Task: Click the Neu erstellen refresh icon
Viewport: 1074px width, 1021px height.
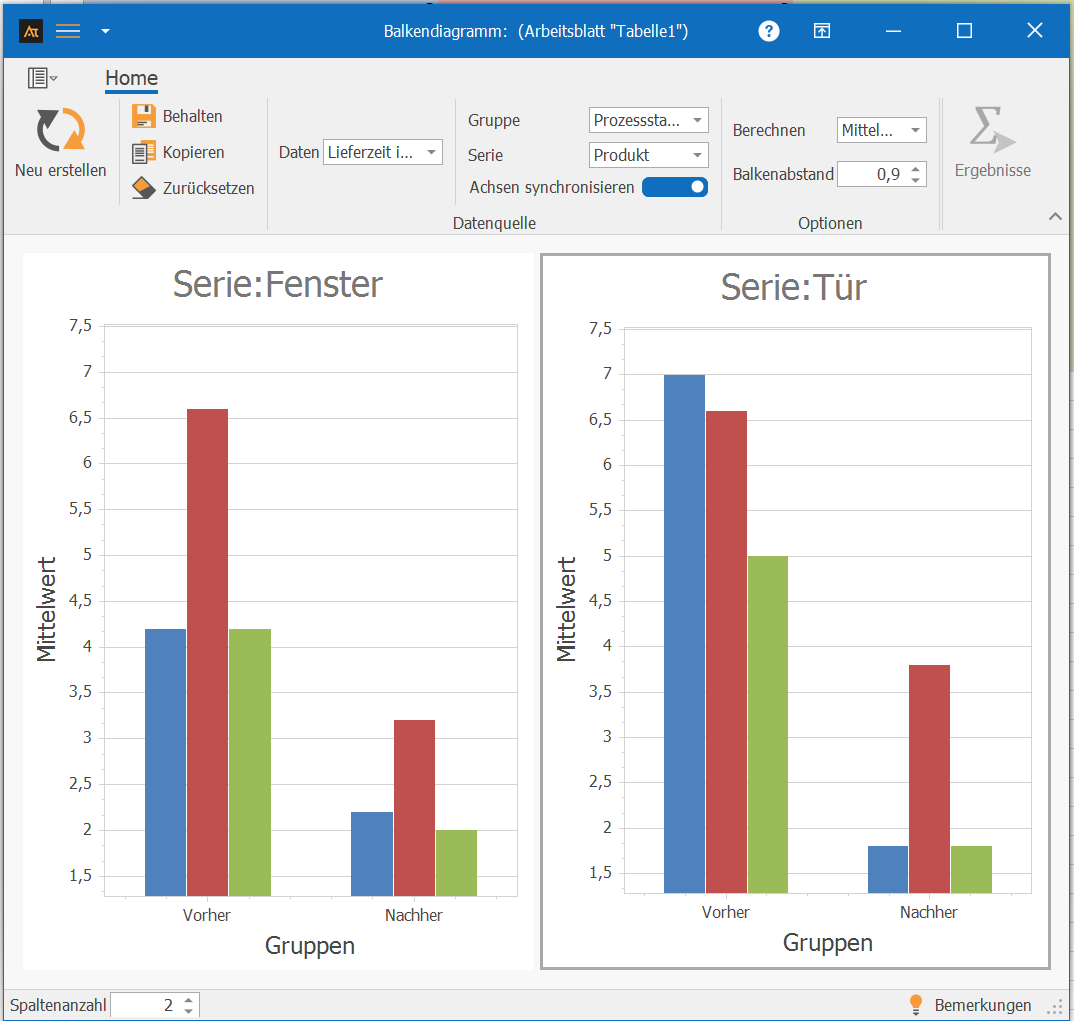Action: click(60, 130)
